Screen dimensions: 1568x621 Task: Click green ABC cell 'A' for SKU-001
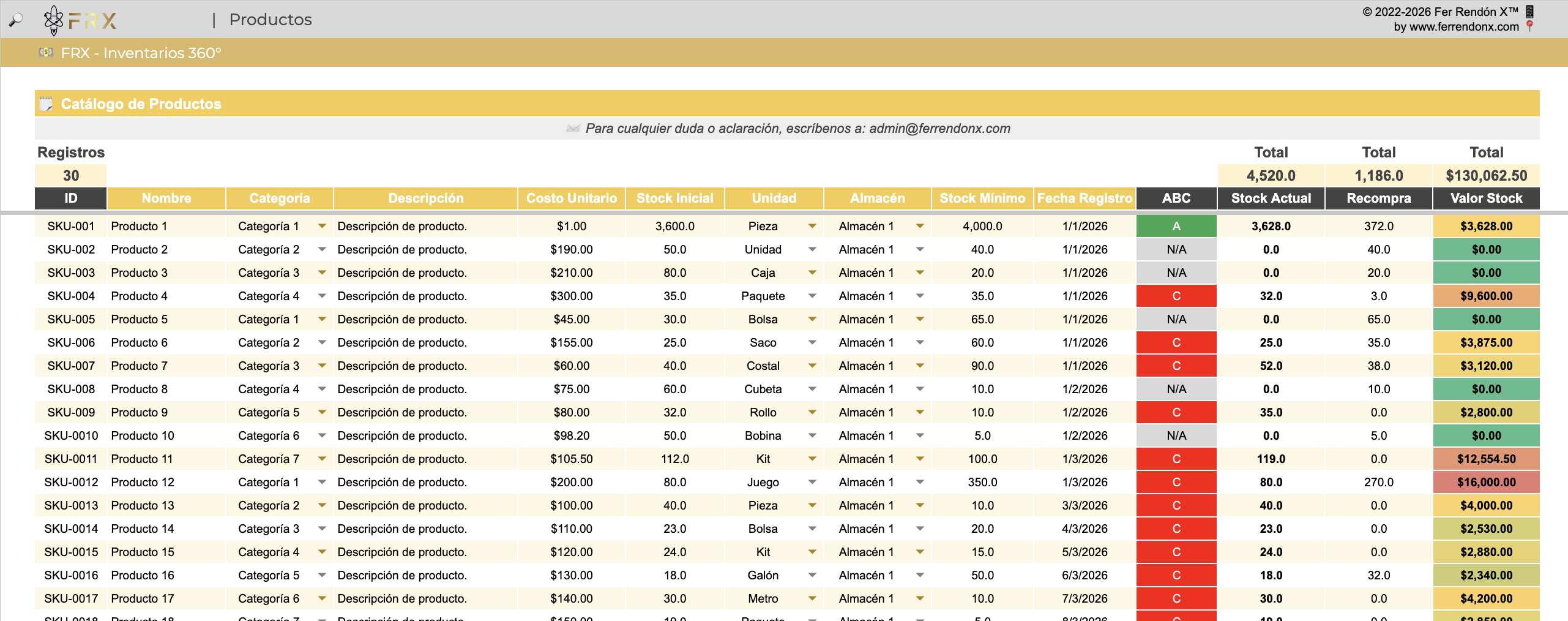1176,226
